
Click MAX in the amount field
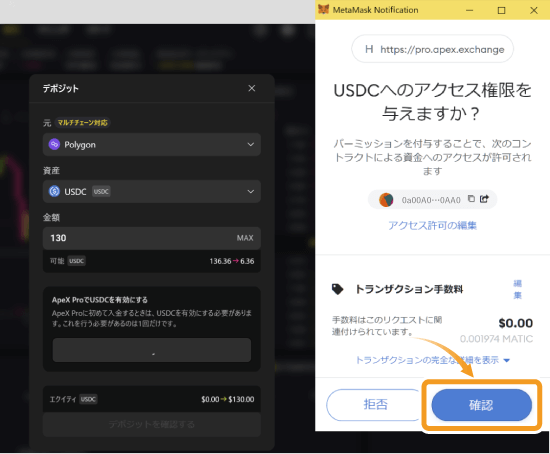click(x=245, y=238)
